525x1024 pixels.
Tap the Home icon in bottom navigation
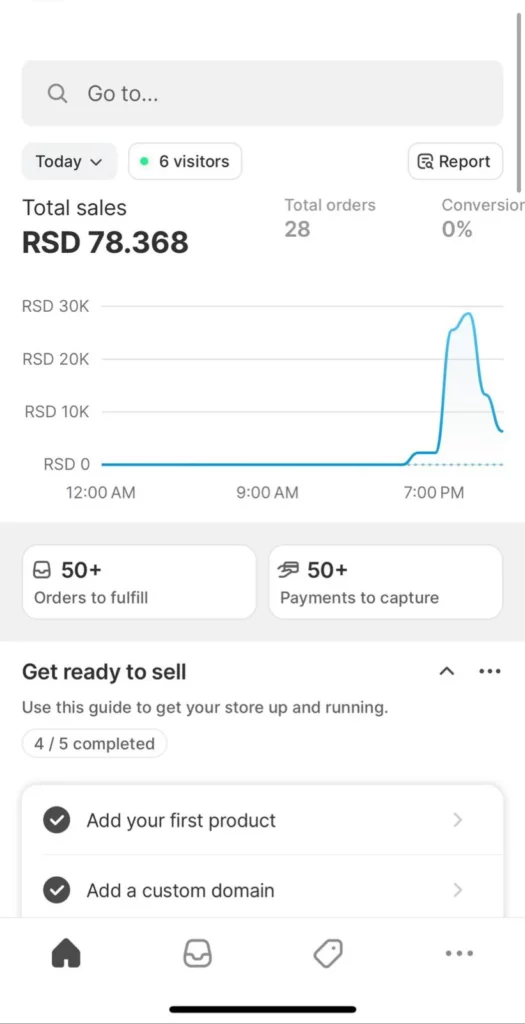(66, 953)
